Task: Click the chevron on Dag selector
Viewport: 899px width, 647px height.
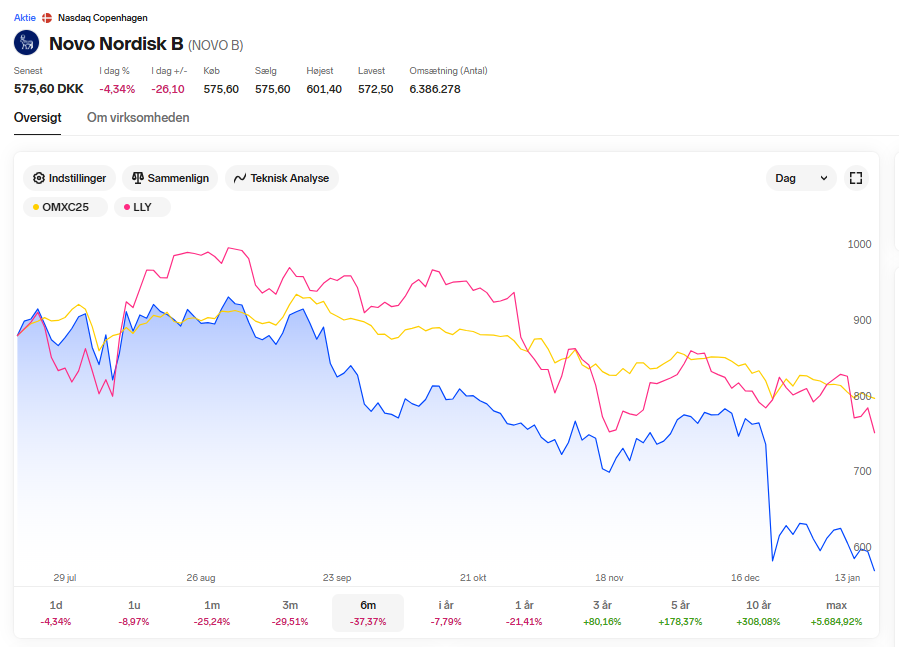Action: (824, 178)
